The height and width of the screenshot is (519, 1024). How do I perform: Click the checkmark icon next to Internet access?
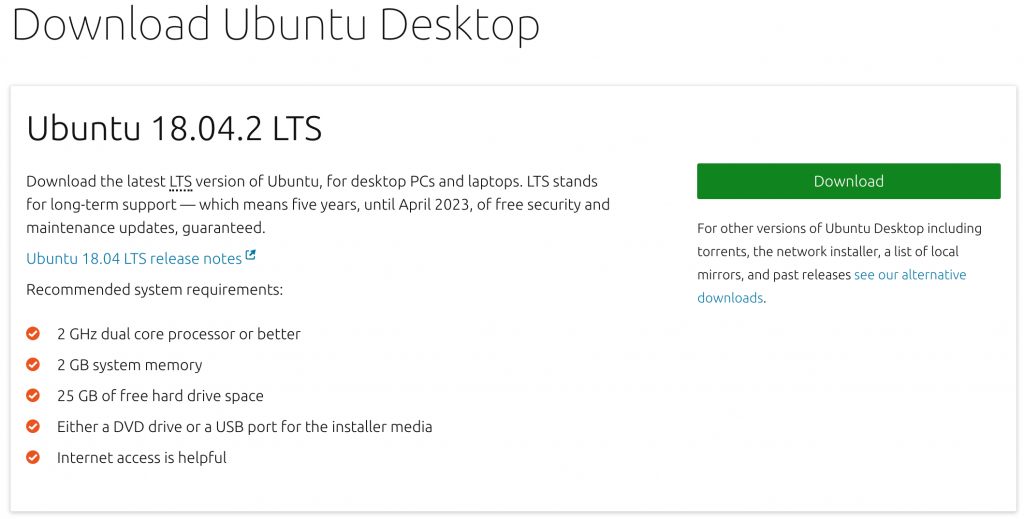(33, 458)
